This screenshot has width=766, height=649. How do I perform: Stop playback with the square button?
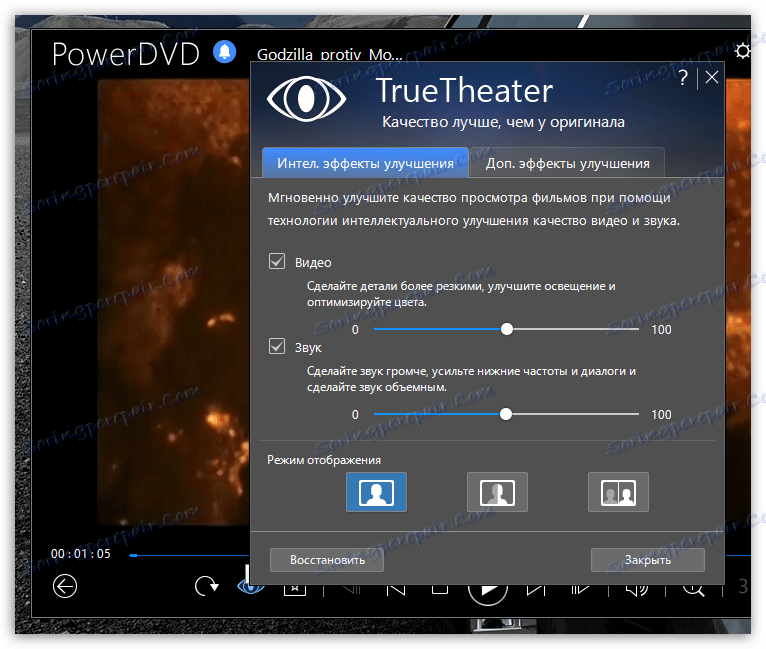[440, 589]
